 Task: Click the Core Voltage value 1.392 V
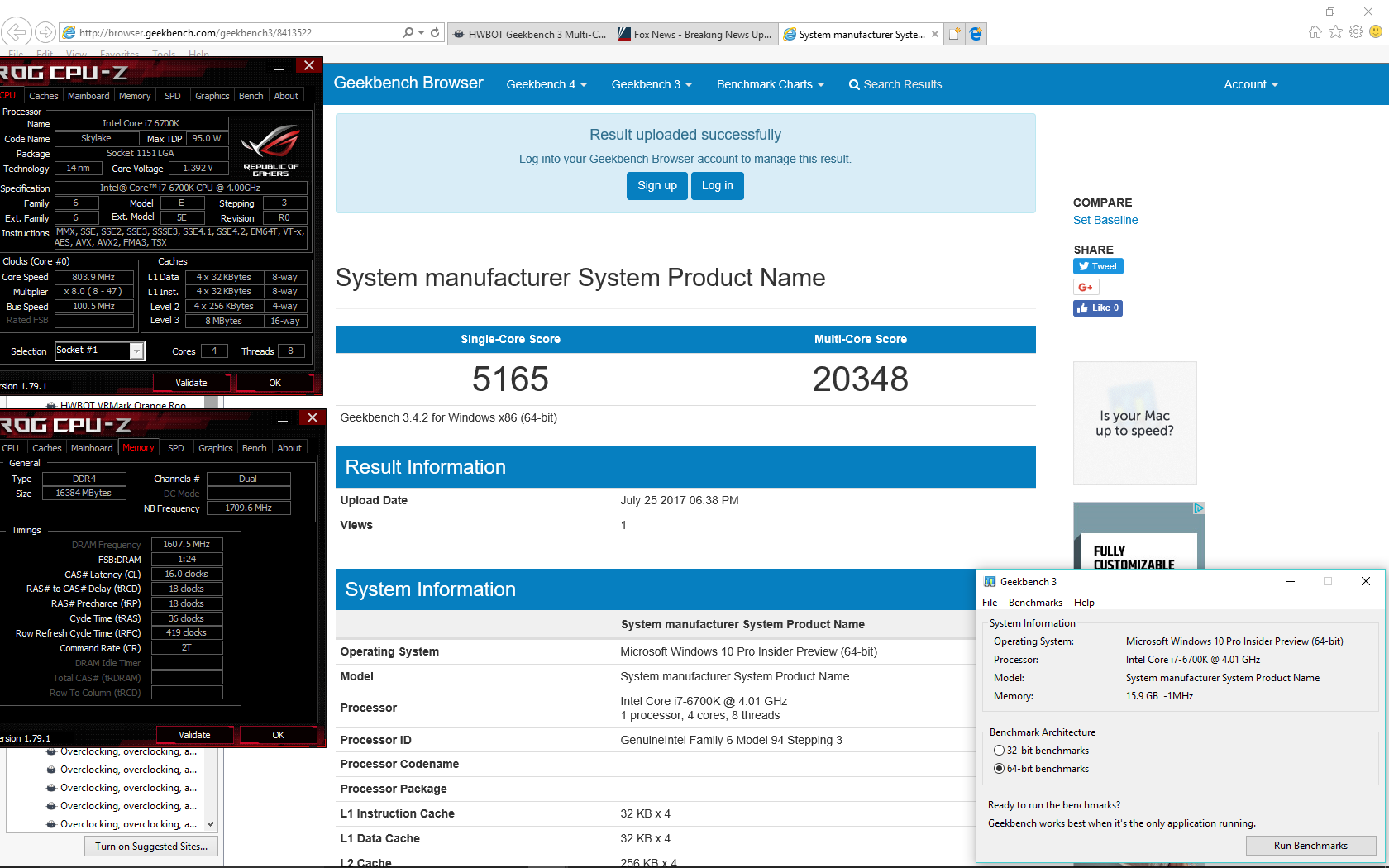[198, 169]
